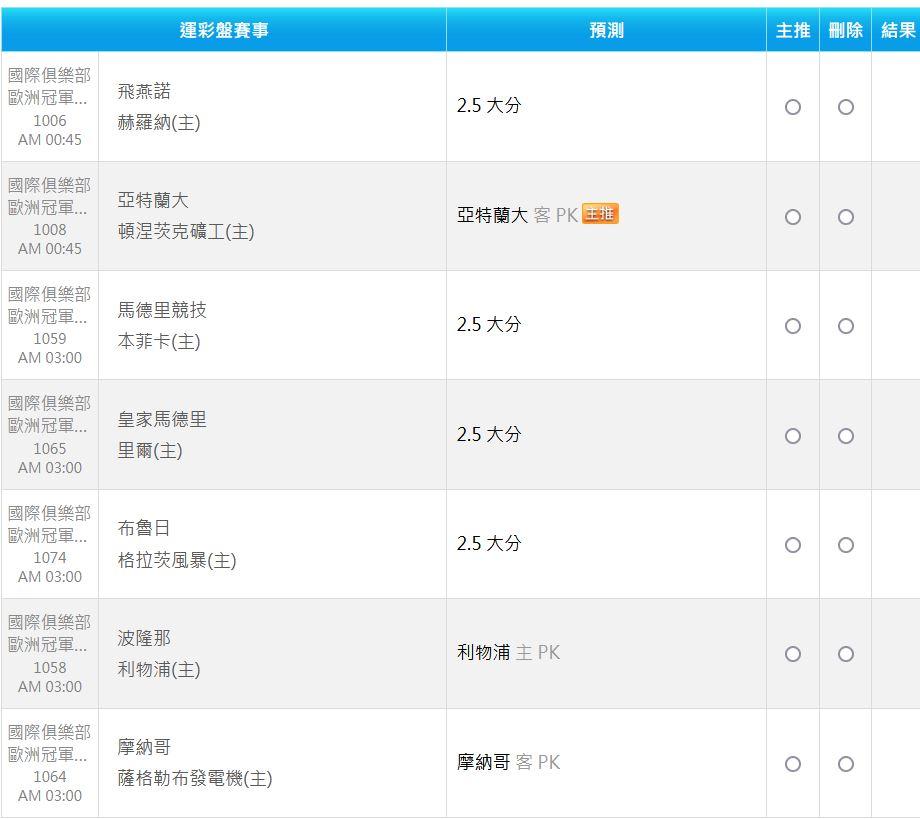This screenshot has width=920, height=819.
Task: Click team name 布魯日
Action: [144, 528]
